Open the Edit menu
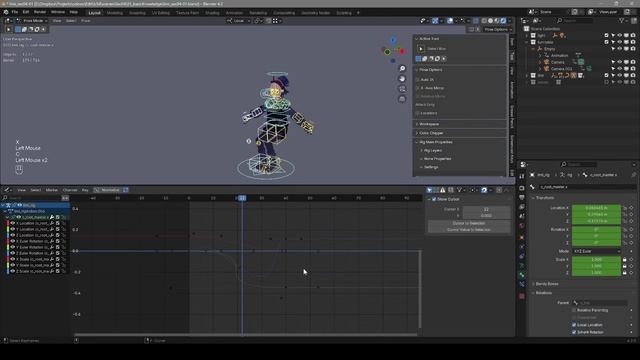 click(26, 12)
